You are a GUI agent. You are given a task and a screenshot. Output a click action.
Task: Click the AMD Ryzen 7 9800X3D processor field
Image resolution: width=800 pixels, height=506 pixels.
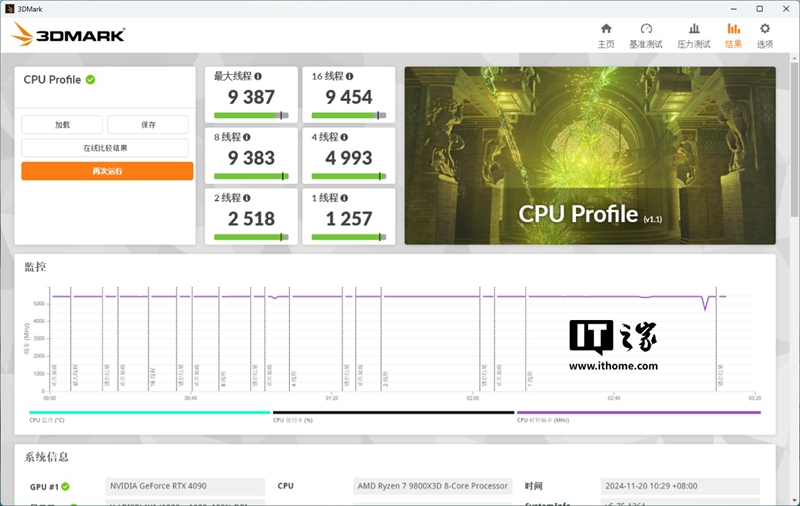click(x=433, y=486)
